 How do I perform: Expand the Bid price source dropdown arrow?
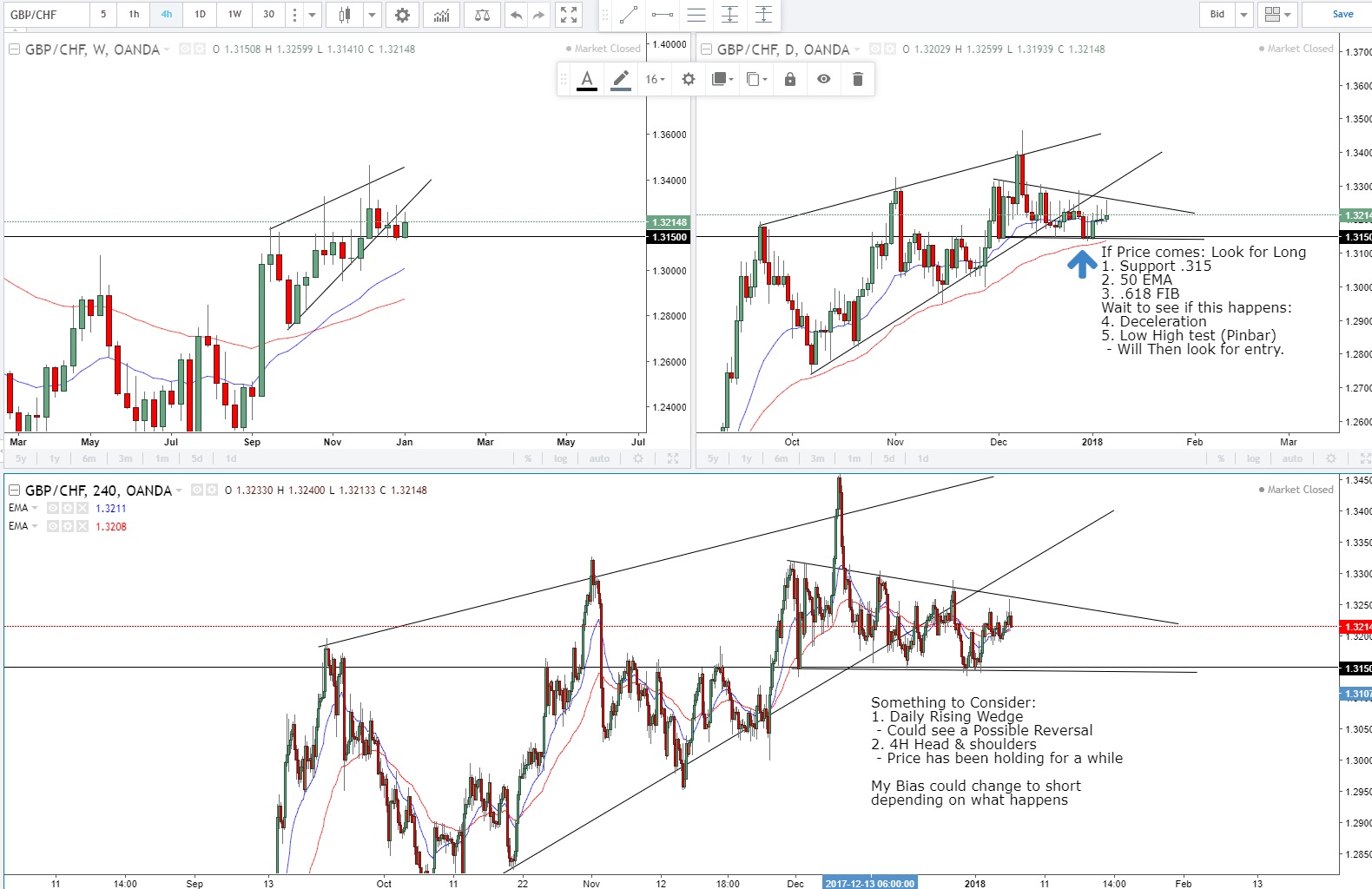(x=1244, y=15)
